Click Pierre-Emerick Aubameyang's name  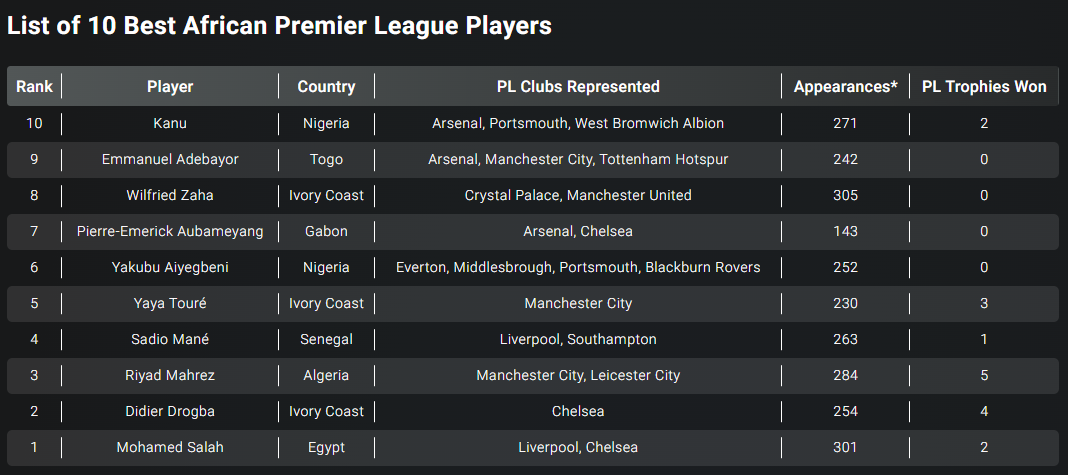170,232
